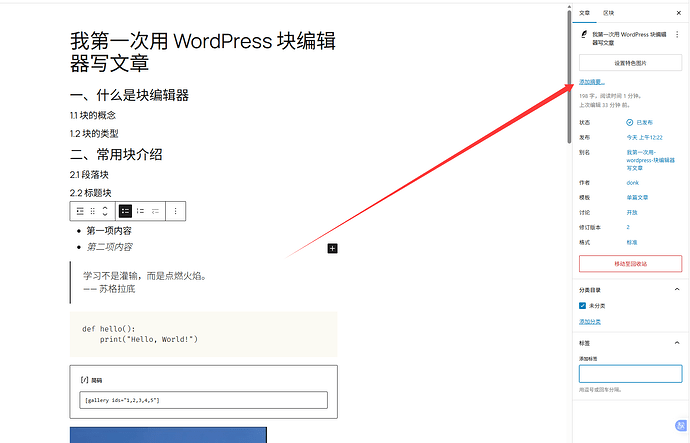Click the floating translate icon at bottom right
Image resolution: width=690 pixels, height=443 pixels.
click(x=681, y=425)
